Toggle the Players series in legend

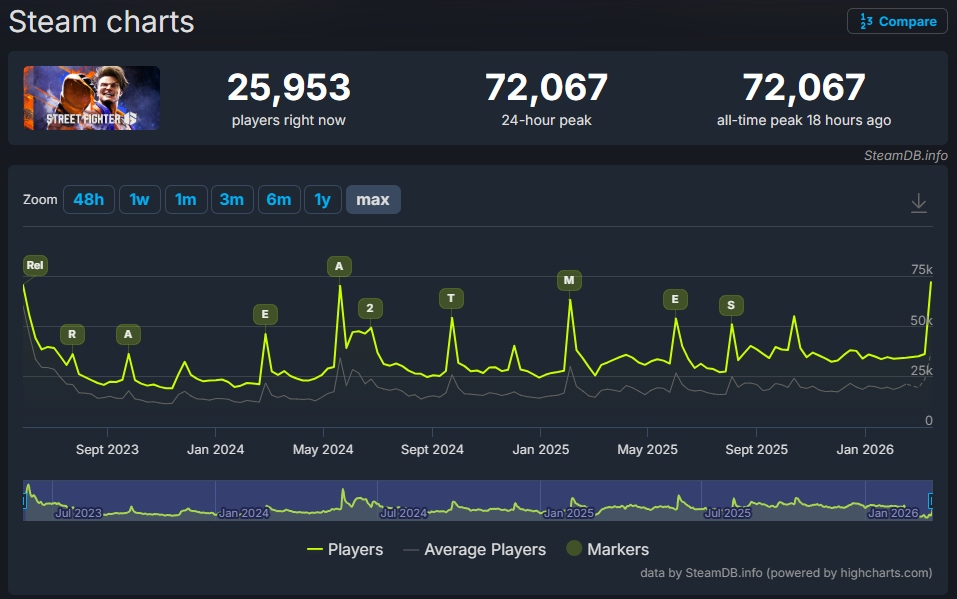tap(344, 549)
